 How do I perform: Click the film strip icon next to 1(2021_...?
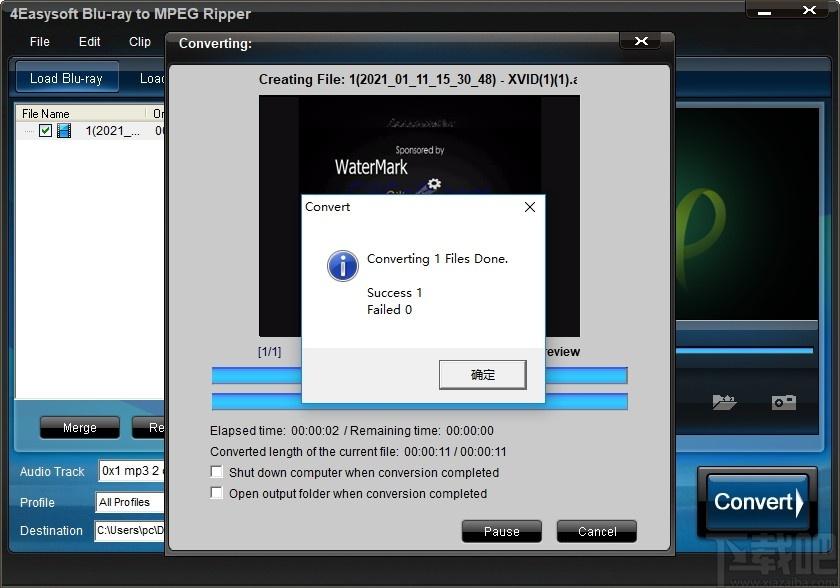tap(64, 131)
